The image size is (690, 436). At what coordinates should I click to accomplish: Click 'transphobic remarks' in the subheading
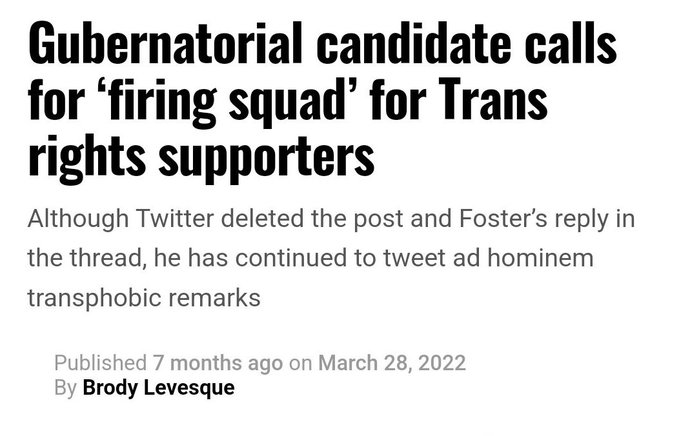144,298
